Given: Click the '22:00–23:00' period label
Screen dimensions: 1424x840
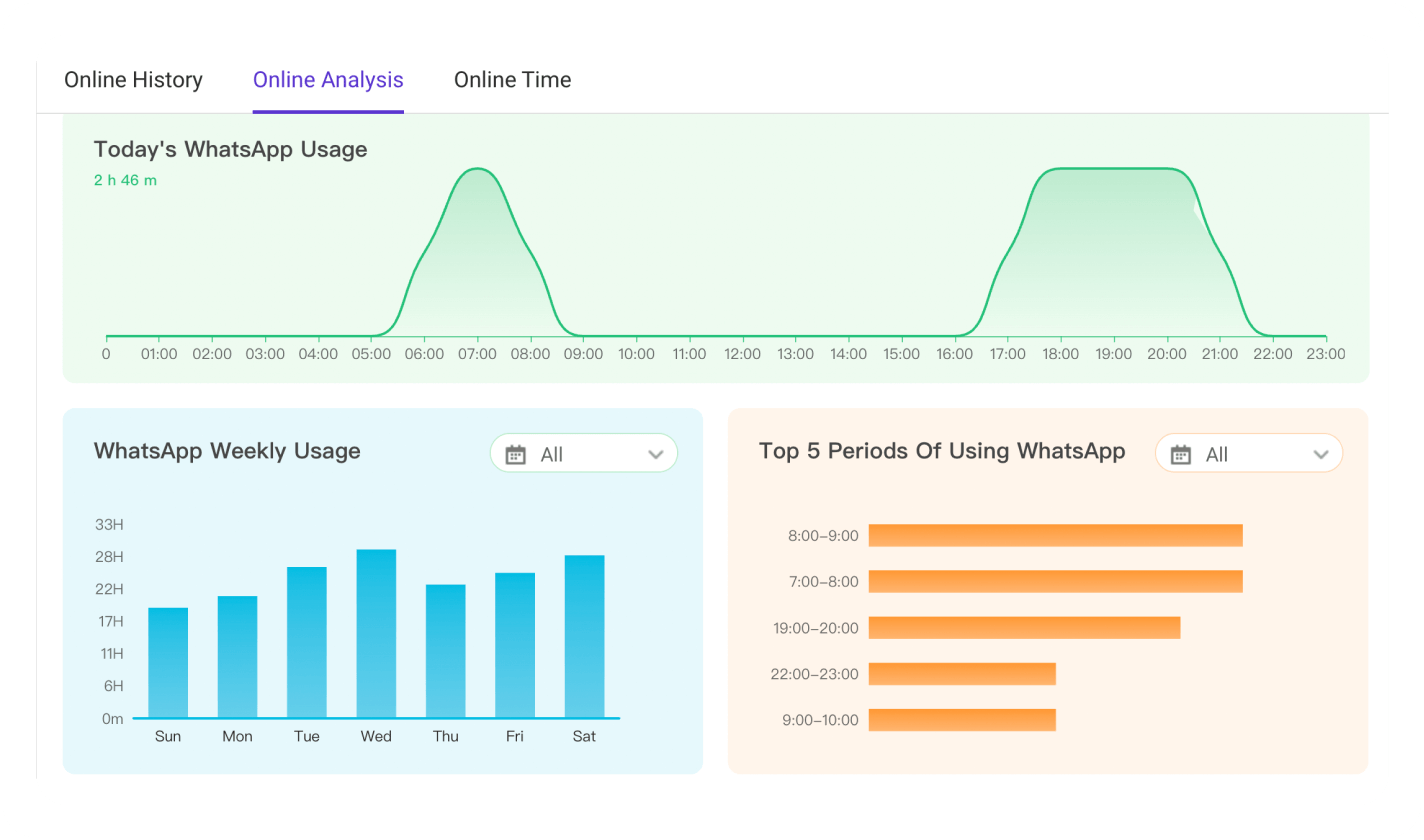Looking at the screenshot, I should tap(814, 674).
